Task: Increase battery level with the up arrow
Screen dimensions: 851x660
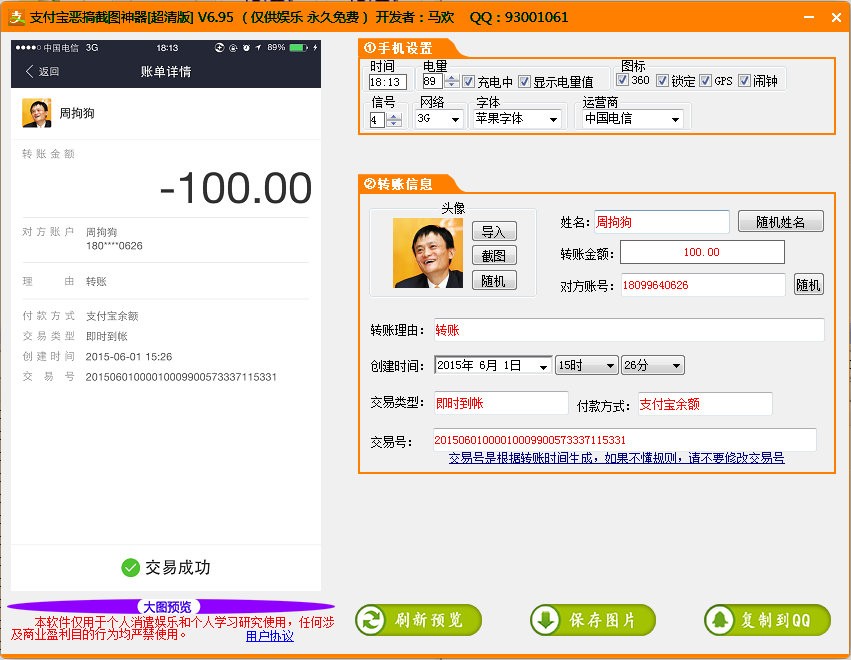Action: [x=452, y=78]
